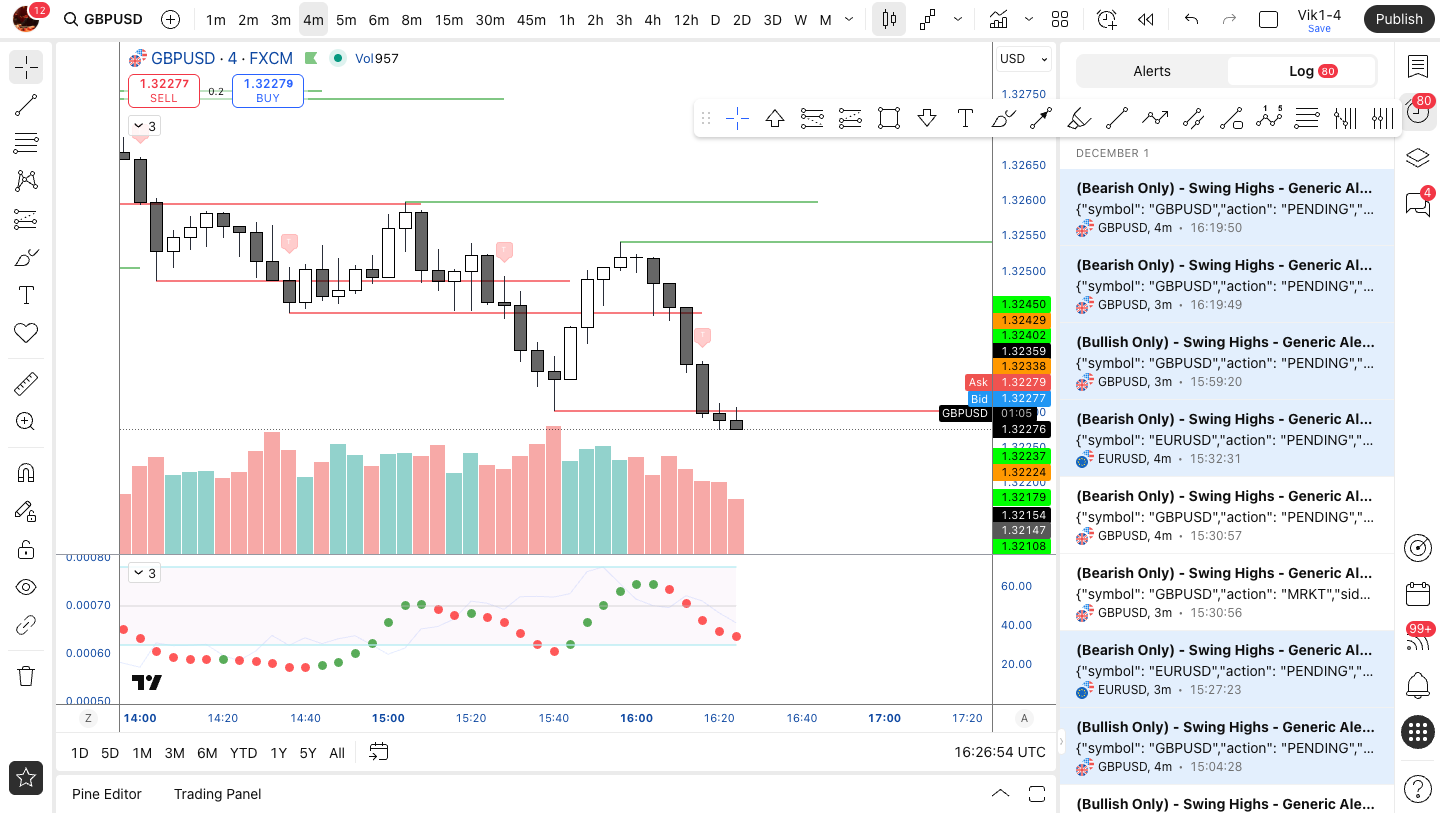Choose the 12h interval
Viewport: 1440px width, 813px height.
click(686, 19)
